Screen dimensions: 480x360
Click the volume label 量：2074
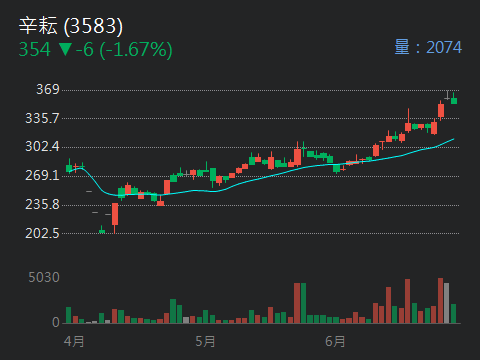click(x=428, y=47)
